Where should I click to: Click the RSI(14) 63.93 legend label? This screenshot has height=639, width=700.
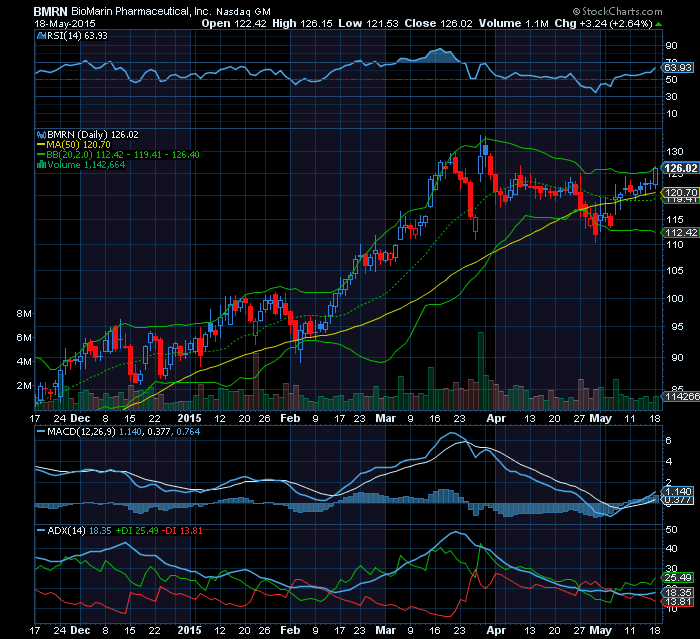point(77,36)
